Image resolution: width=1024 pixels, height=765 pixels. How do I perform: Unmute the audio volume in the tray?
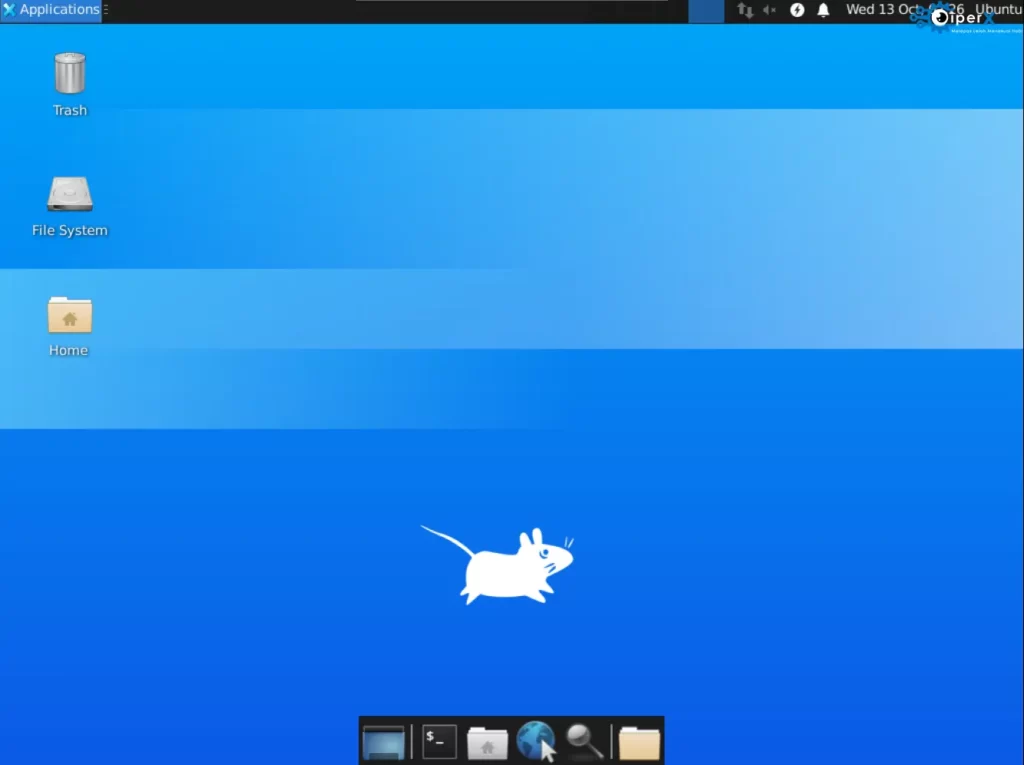pyautogui.click(x=769, y=10)
